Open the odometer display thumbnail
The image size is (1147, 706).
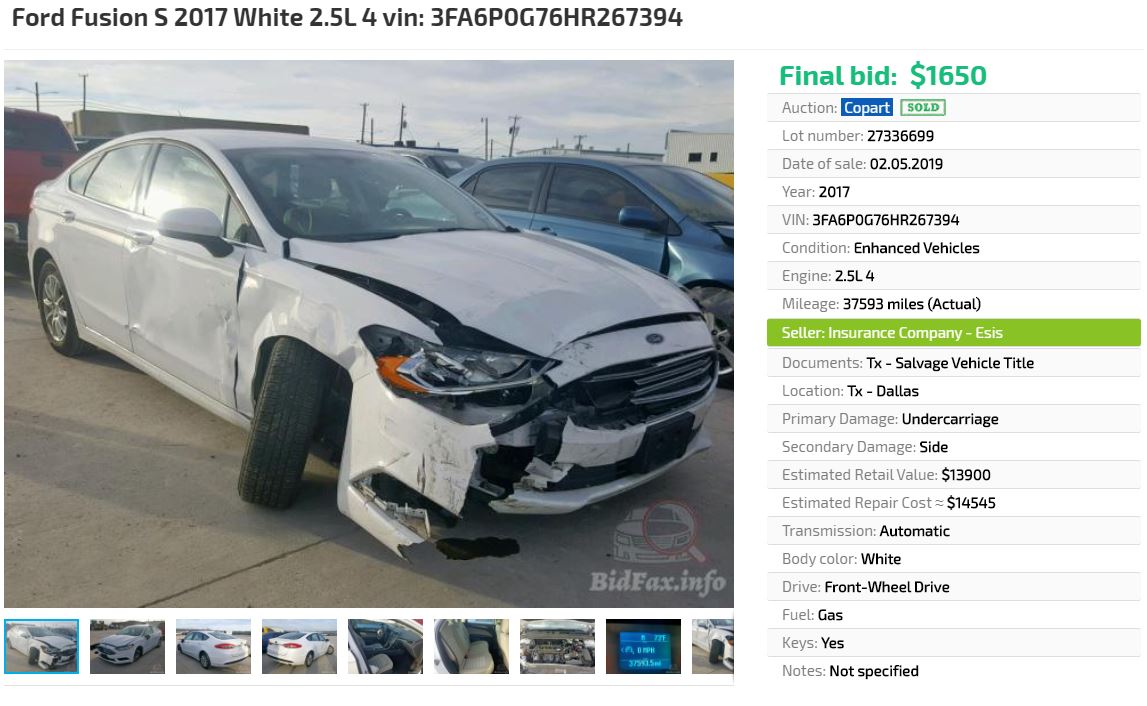(x=643, y=646)
